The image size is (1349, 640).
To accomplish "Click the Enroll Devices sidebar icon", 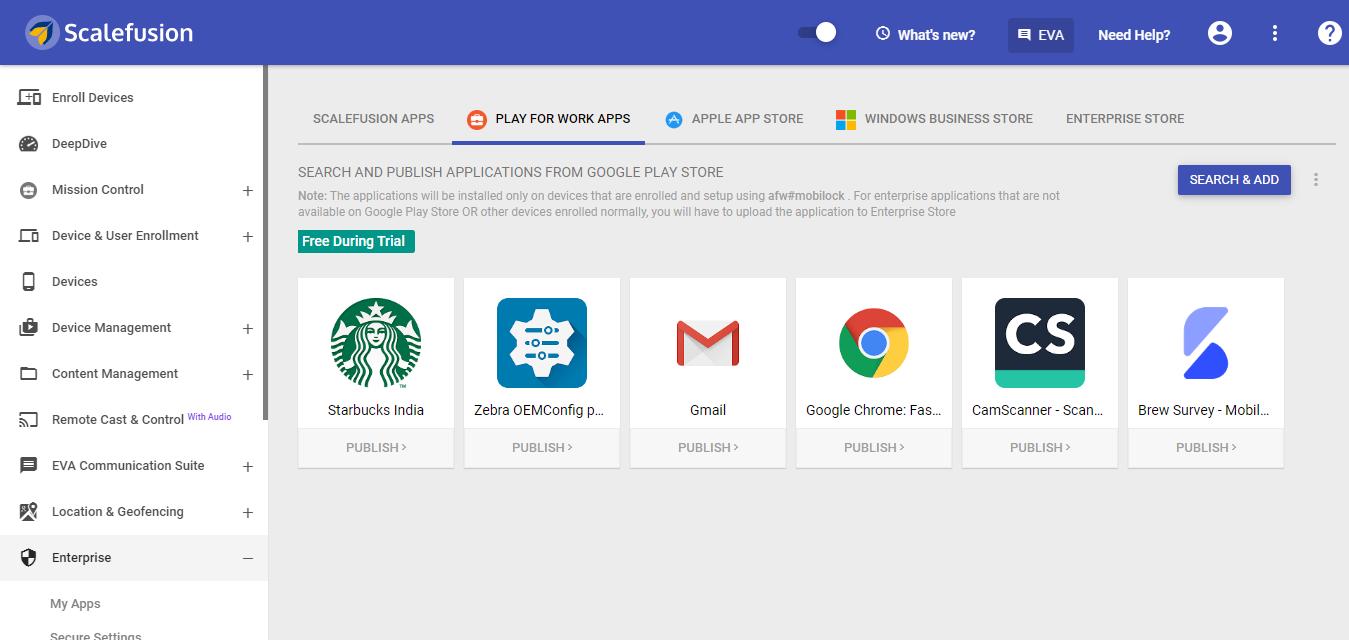I will (x=29, y=98).
